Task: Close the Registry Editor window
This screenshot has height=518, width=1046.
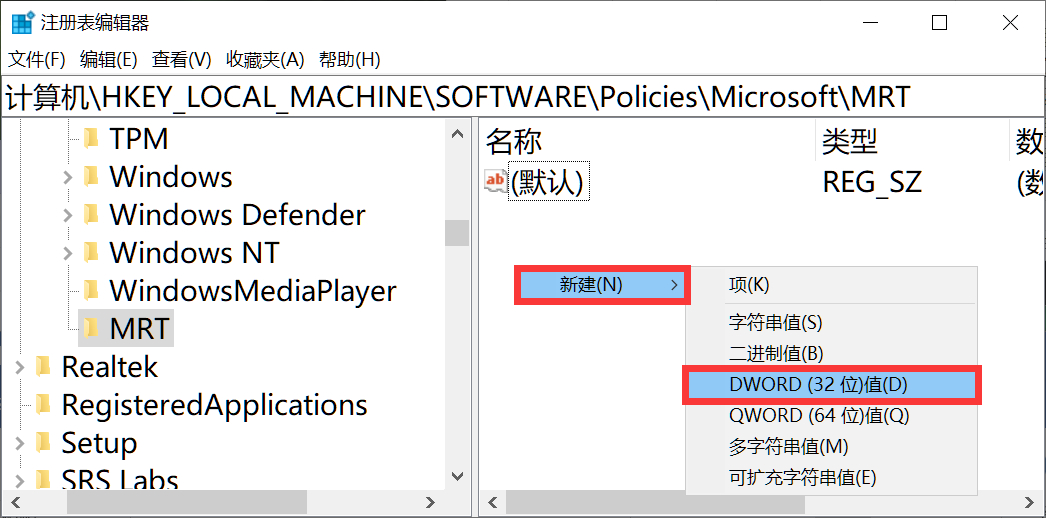Action: pyautogui.click(x=1010, y=23)
